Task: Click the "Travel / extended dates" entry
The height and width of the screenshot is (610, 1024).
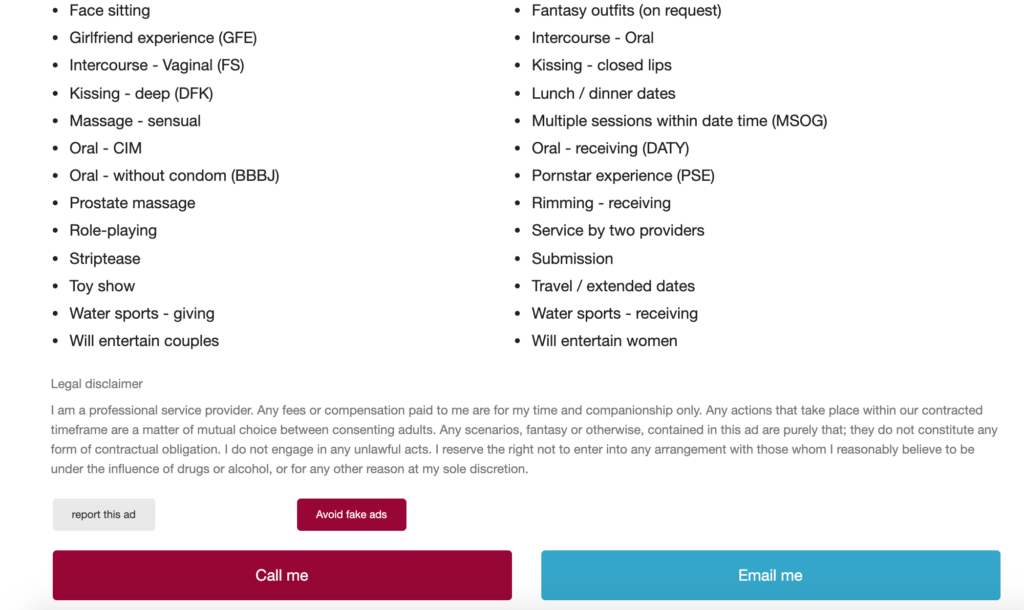Action: click(x=613, y=286)
